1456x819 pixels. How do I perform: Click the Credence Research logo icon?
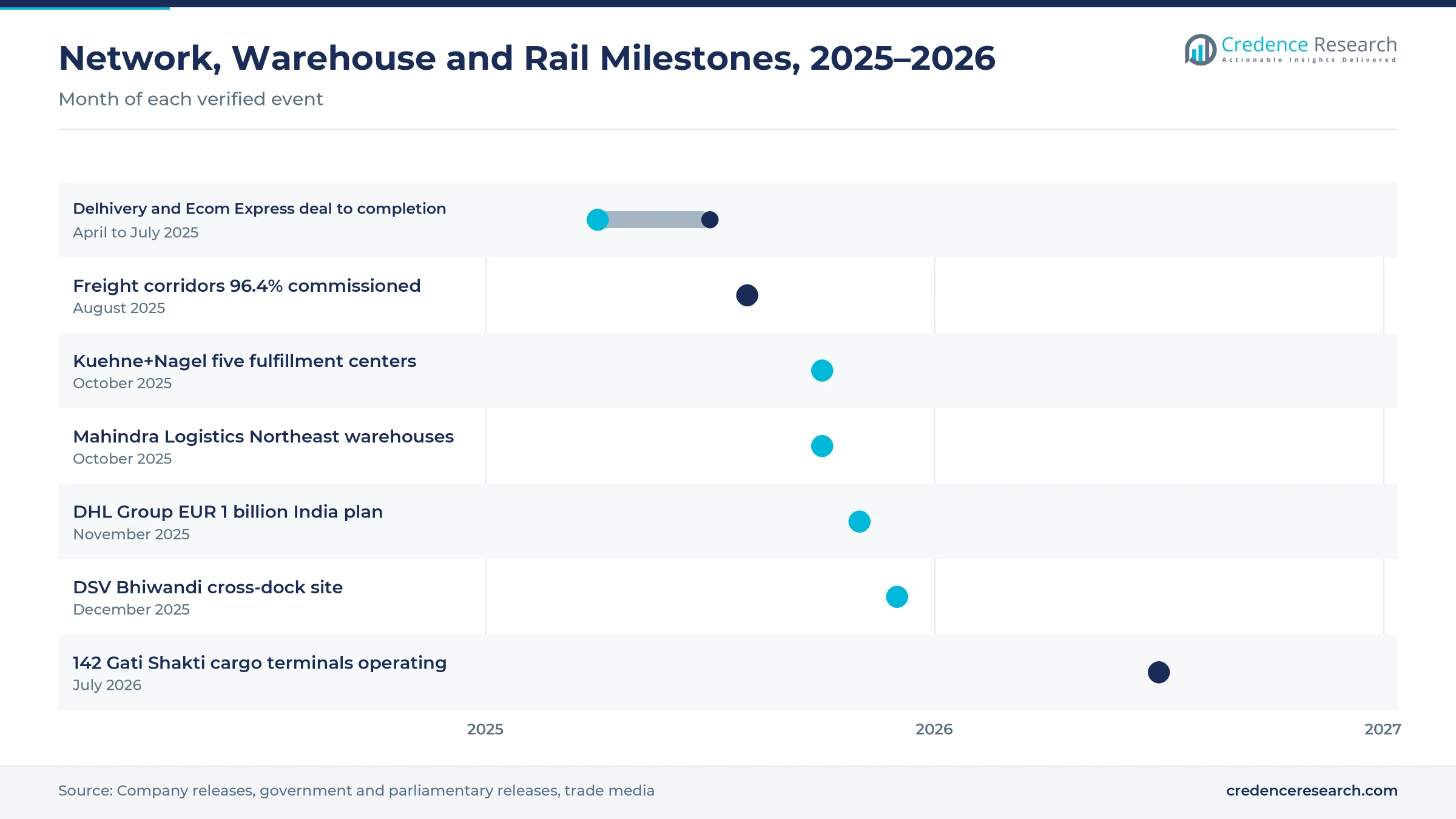(x=1200, y=50)
